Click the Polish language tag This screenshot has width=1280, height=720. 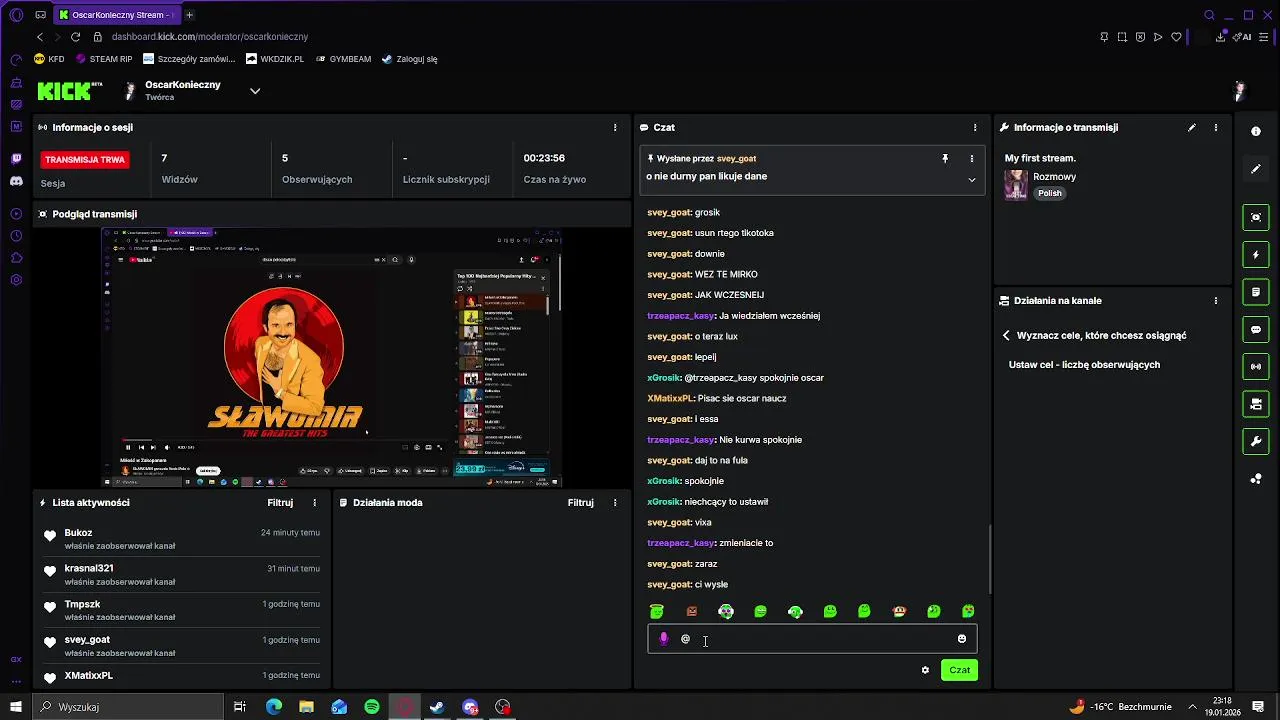pyautogui.click(x=1049, y=193)
